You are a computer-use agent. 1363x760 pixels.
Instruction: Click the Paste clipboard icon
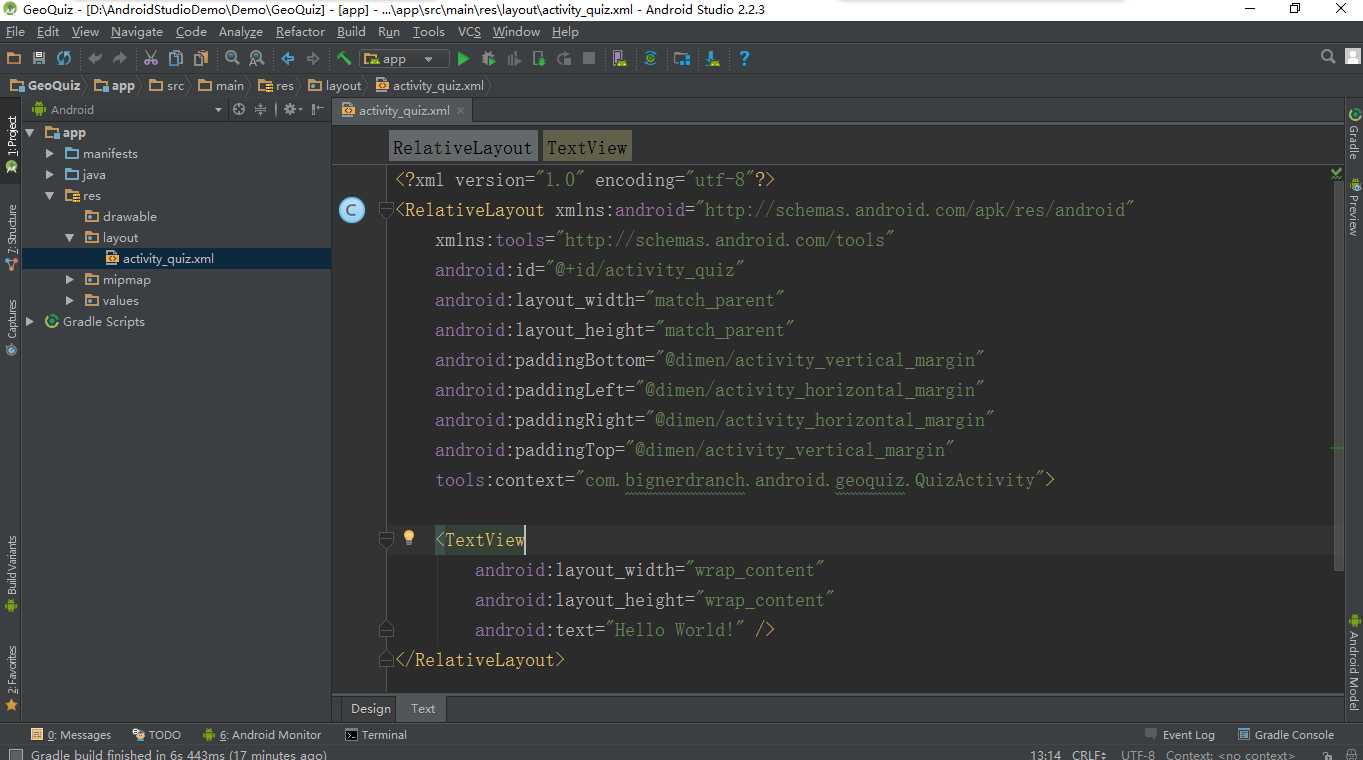pyautogui.click(x=201, y=59)
